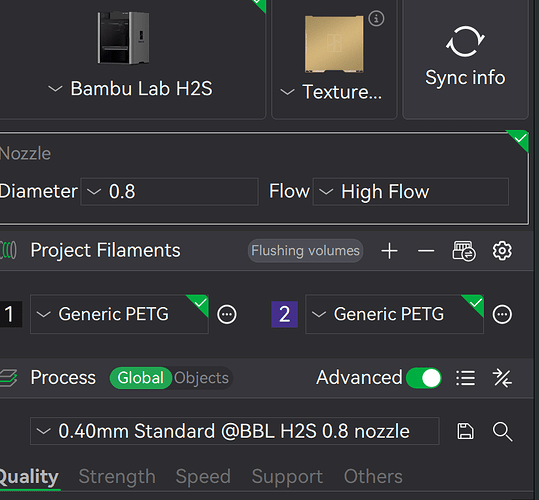The height and width of the screenshot is (500, 539).
Task: Open the 0.40mm Standard process preset dropdown
Action: coord(234,431)
